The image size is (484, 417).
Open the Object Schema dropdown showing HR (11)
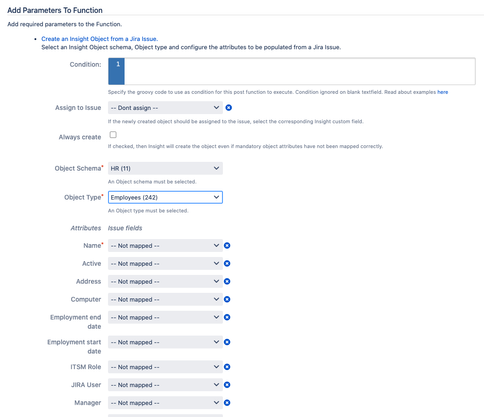[x=165, y=168]
